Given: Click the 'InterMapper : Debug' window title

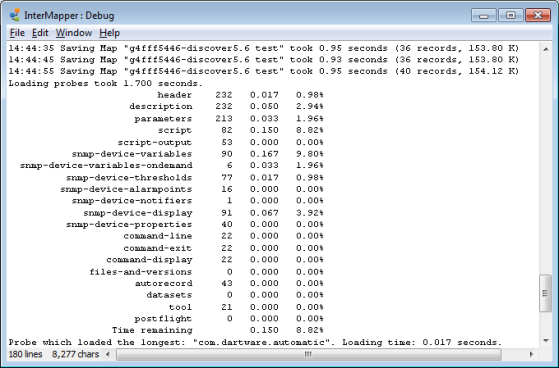Looking at the screenshot, I should [x=69, y=15].
